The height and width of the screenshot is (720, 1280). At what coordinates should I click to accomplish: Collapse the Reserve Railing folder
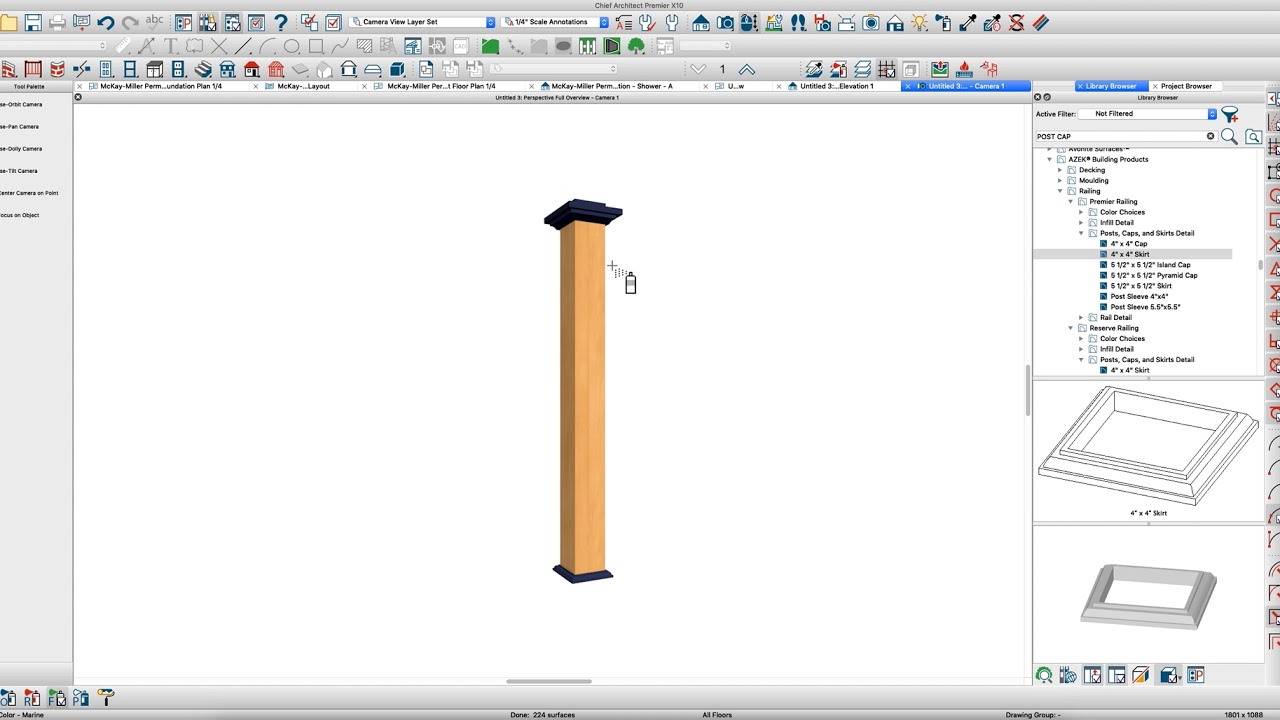(x=1071, y=328)
